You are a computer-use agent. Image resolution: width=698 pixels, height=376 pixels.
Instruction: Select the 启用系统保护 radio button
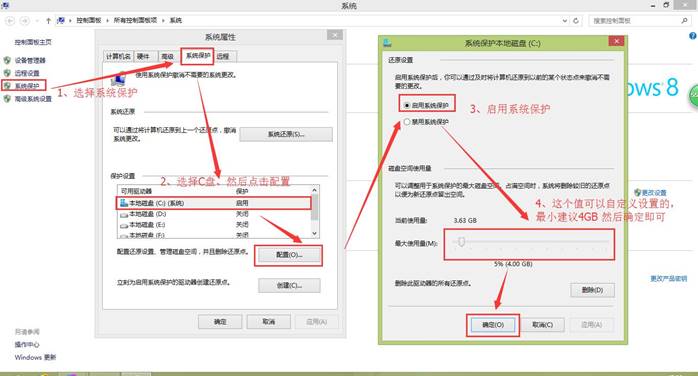[406, 105]
